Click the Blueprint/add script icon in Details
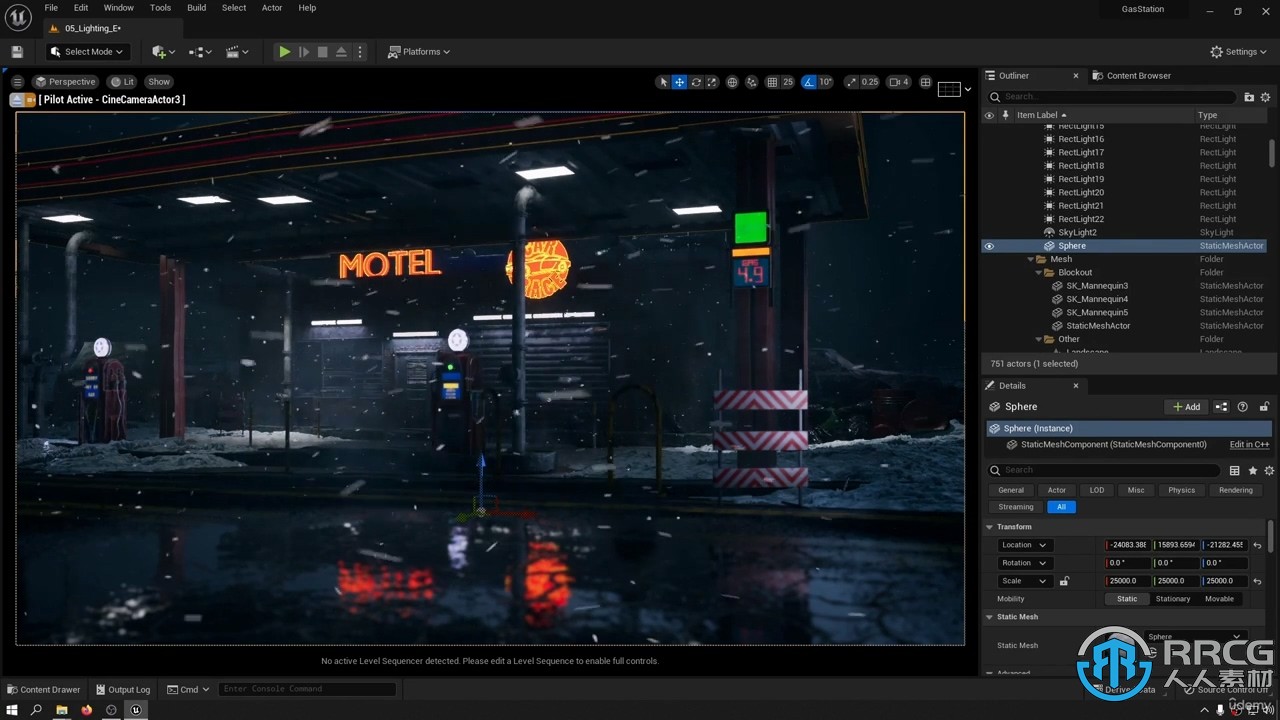The image size is (1280, 720). click(x=1221, y=407)
